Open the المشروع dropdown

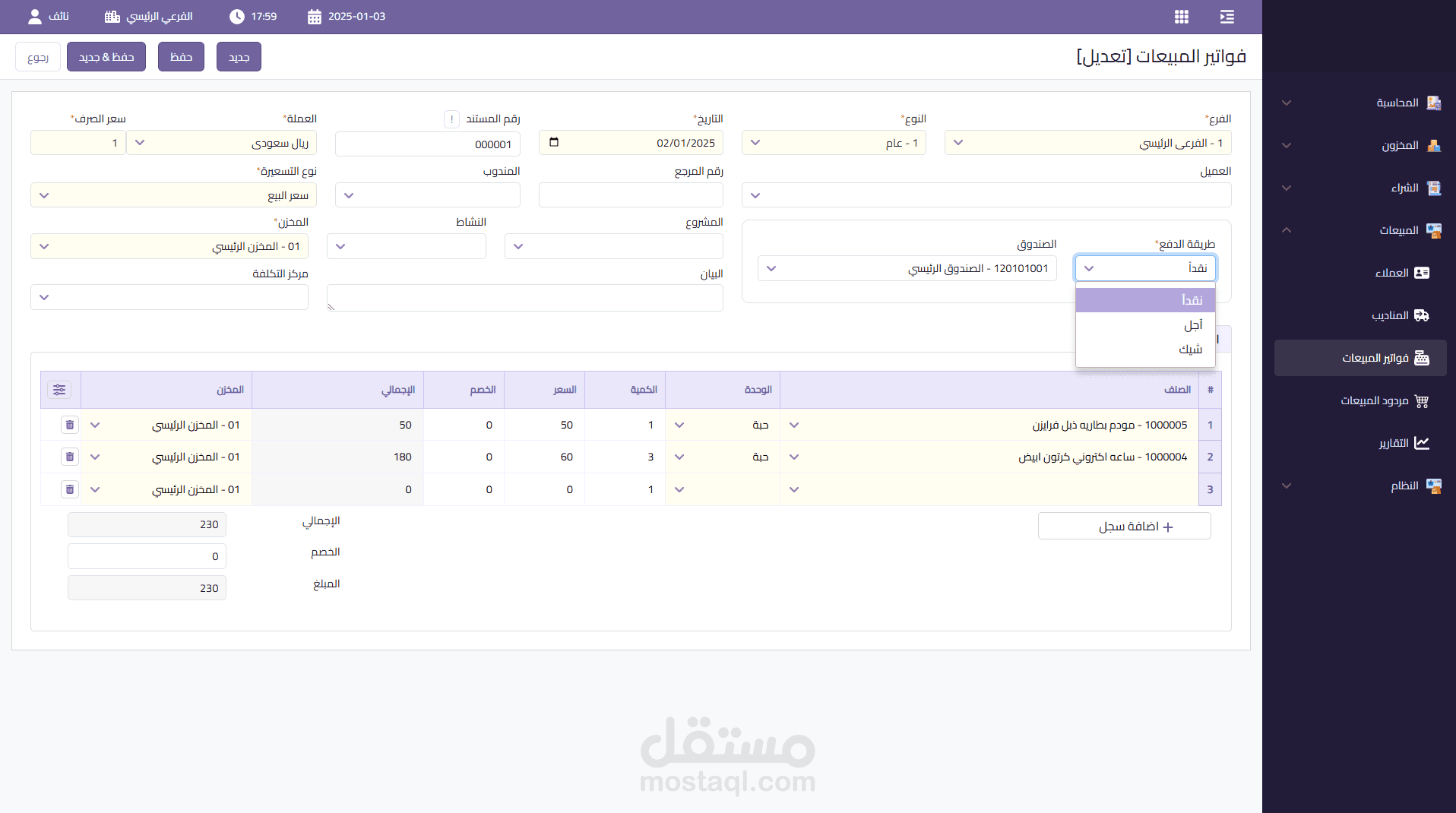[x=614, y=246]
